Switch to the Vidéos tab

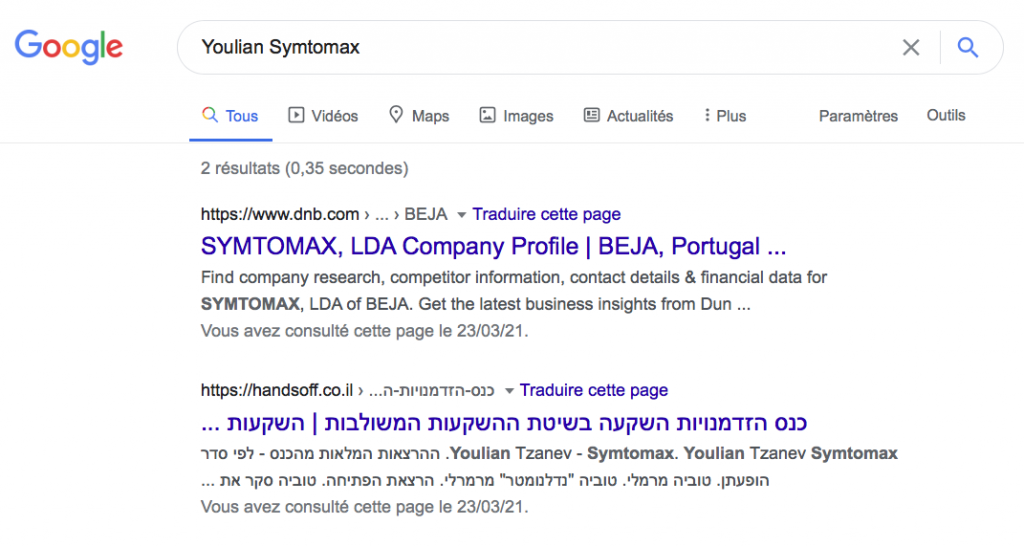323,116
